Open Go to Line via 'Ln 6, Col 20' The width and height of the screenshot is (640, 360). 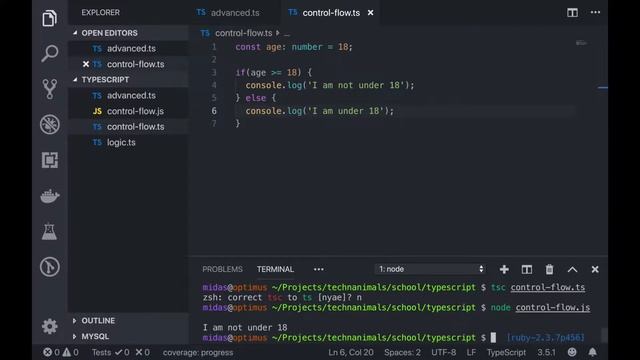click(351, 352)
